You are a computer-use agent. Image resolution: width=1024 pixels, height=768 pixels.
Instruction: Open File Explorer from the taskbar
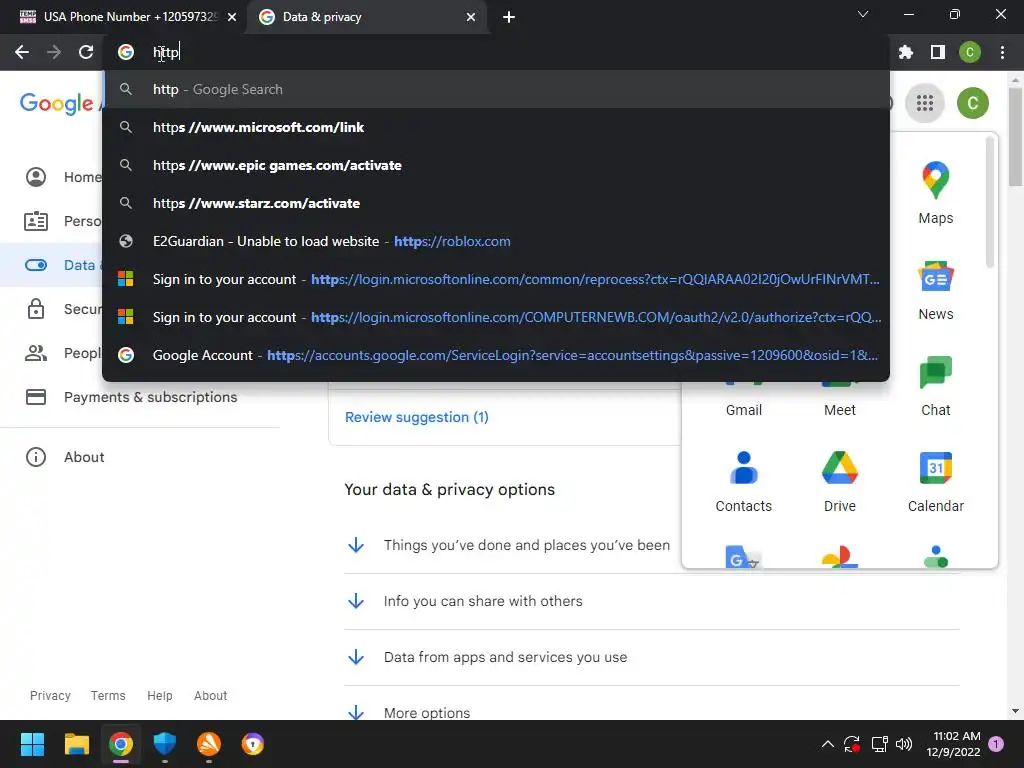coord(76,744)
